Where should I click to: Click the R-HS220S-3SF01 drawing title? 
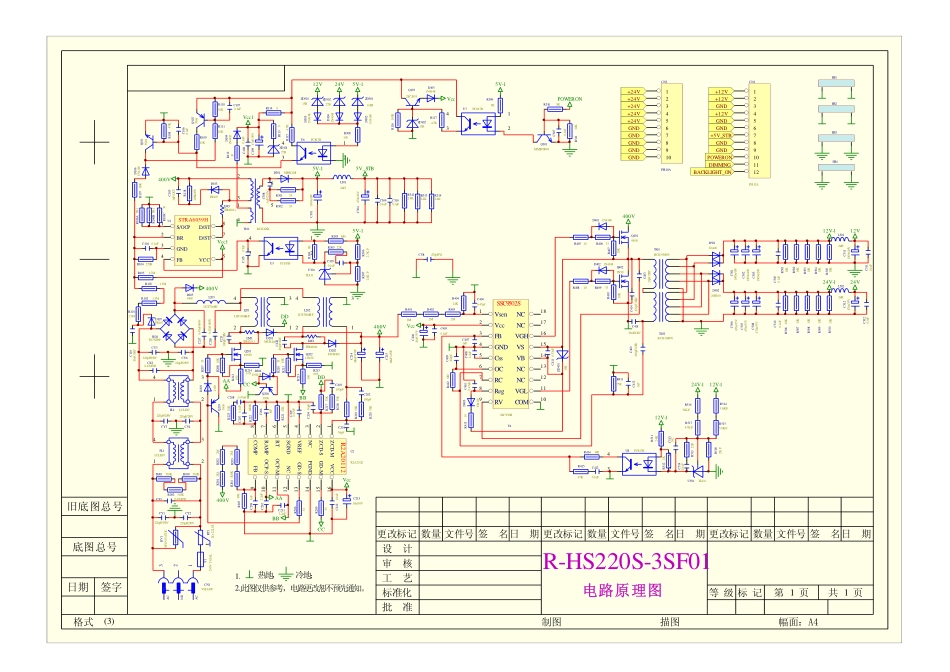tap(624, 561)
